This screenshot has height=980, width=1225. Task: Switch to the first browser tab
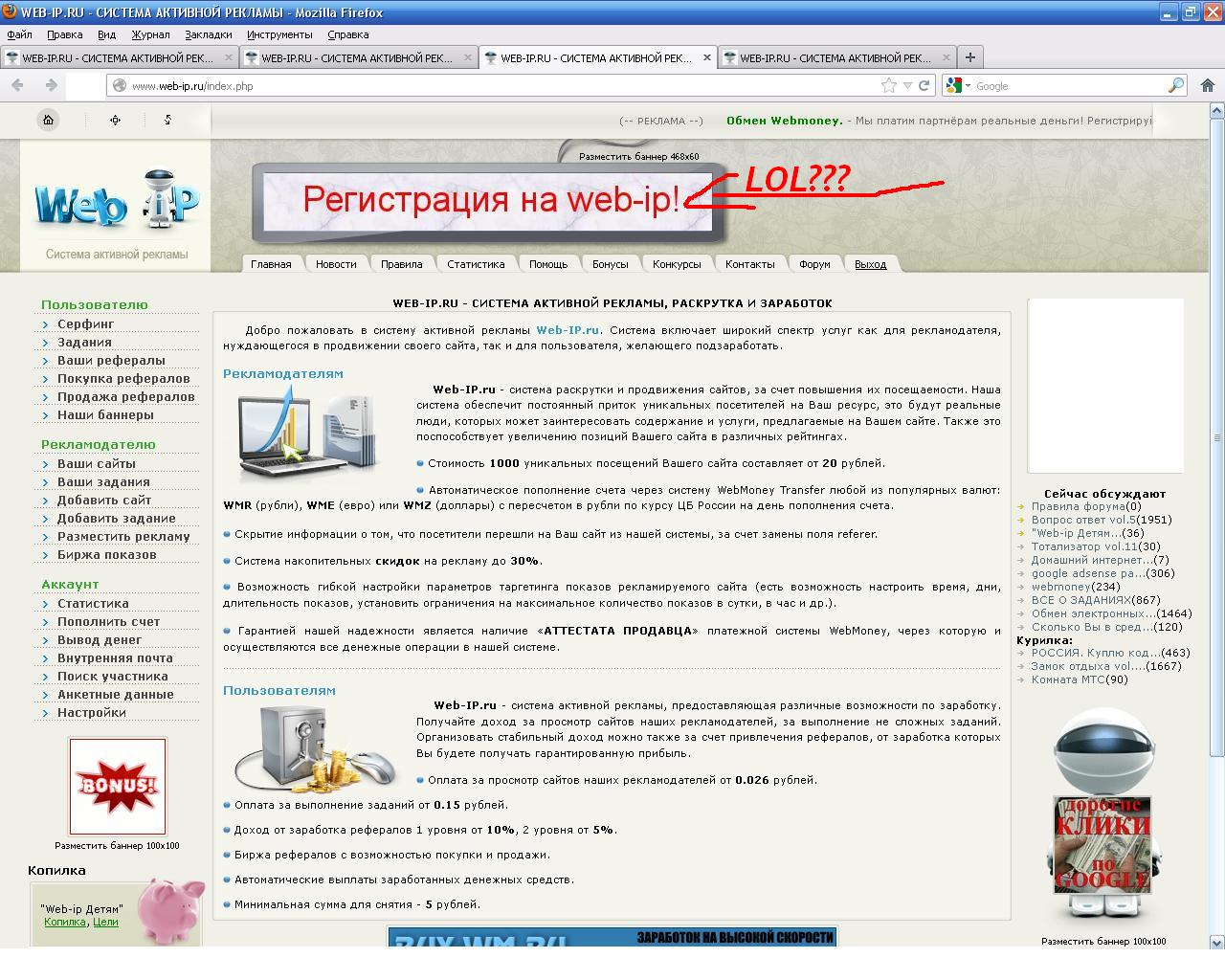click(x=119, y=57)
